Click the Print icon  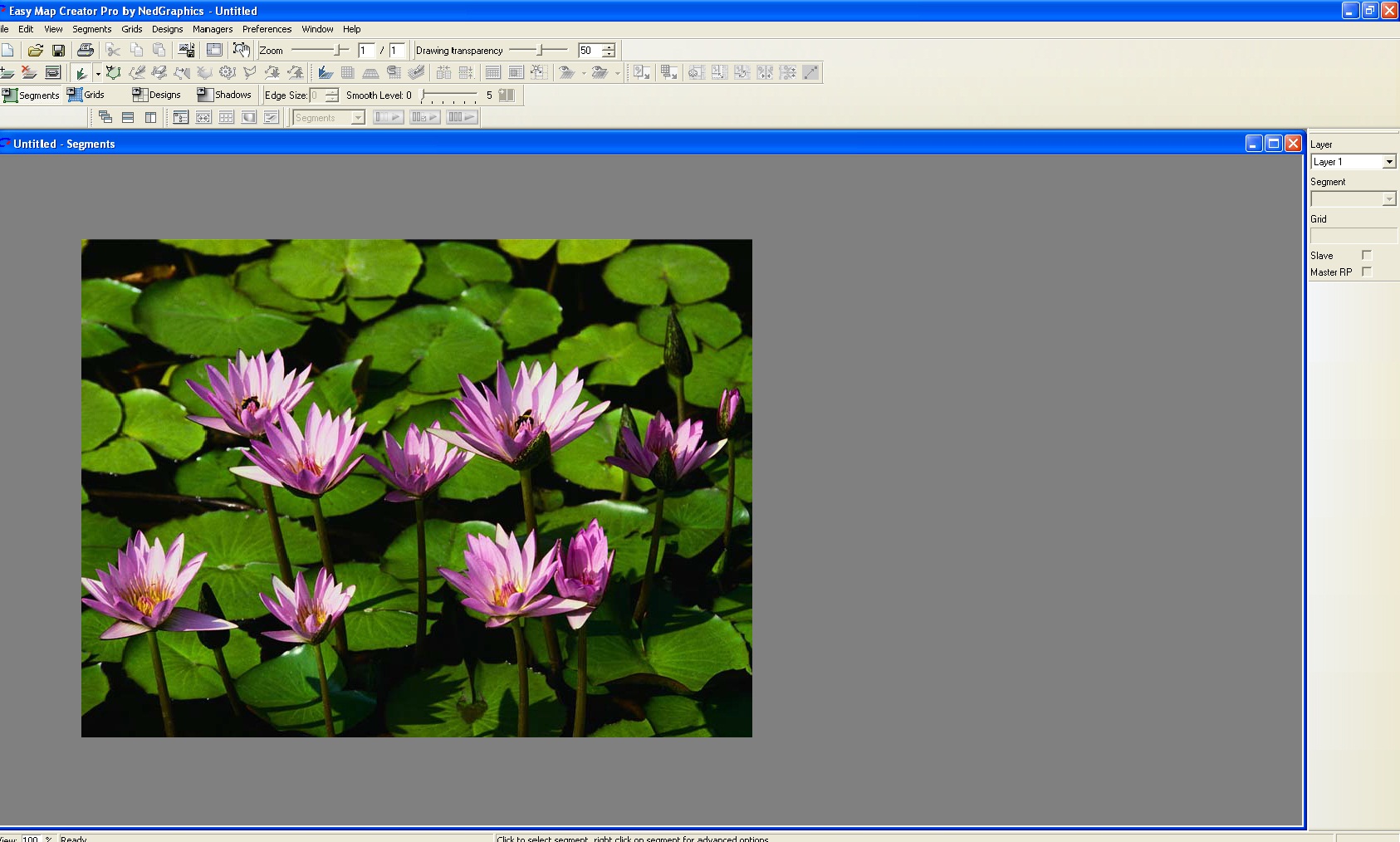pyautogui.click(x=85, y=50)
